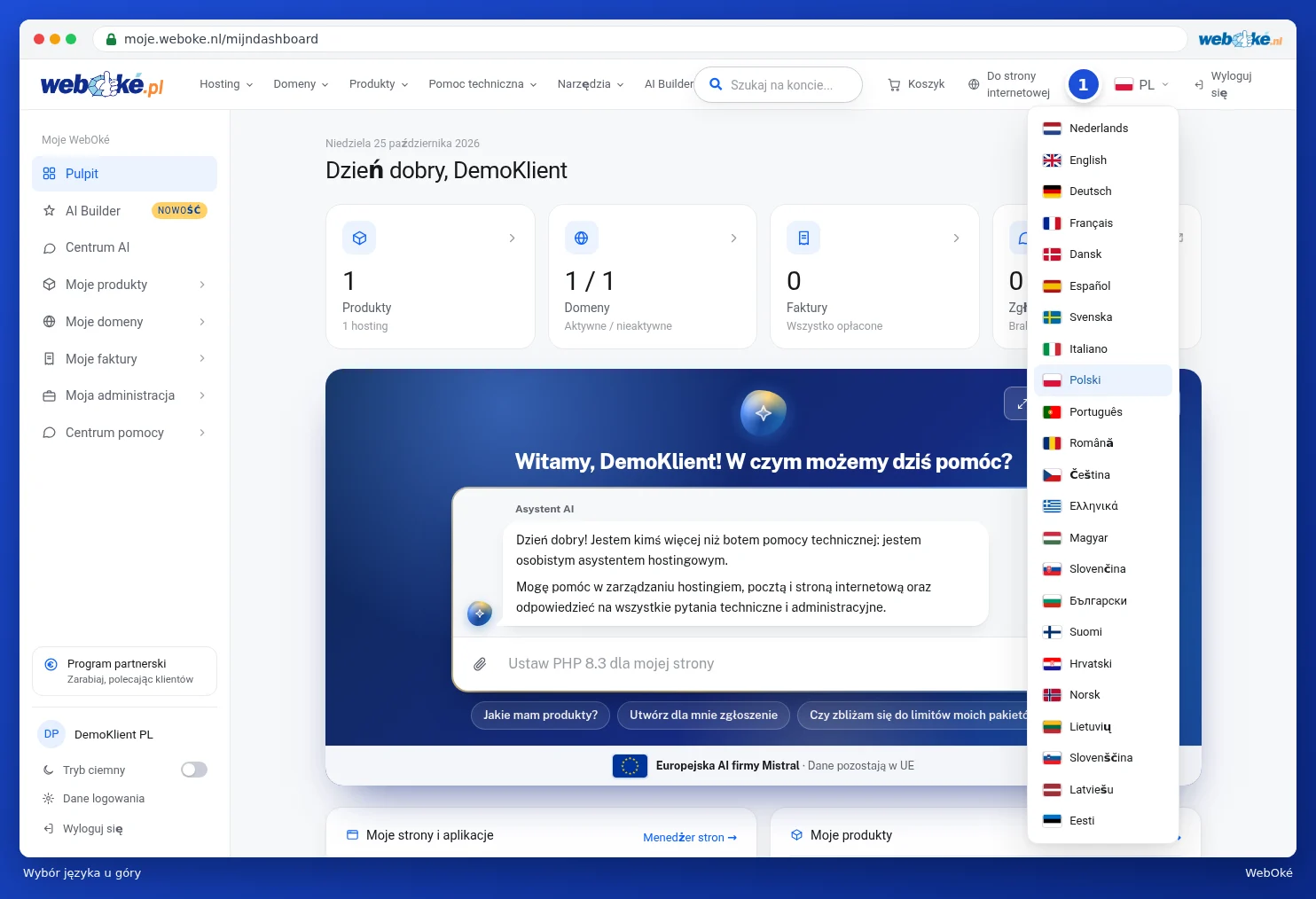Open Centrum AI in the sidebar
The image size is (1316, 899).
tap(124, 247)
